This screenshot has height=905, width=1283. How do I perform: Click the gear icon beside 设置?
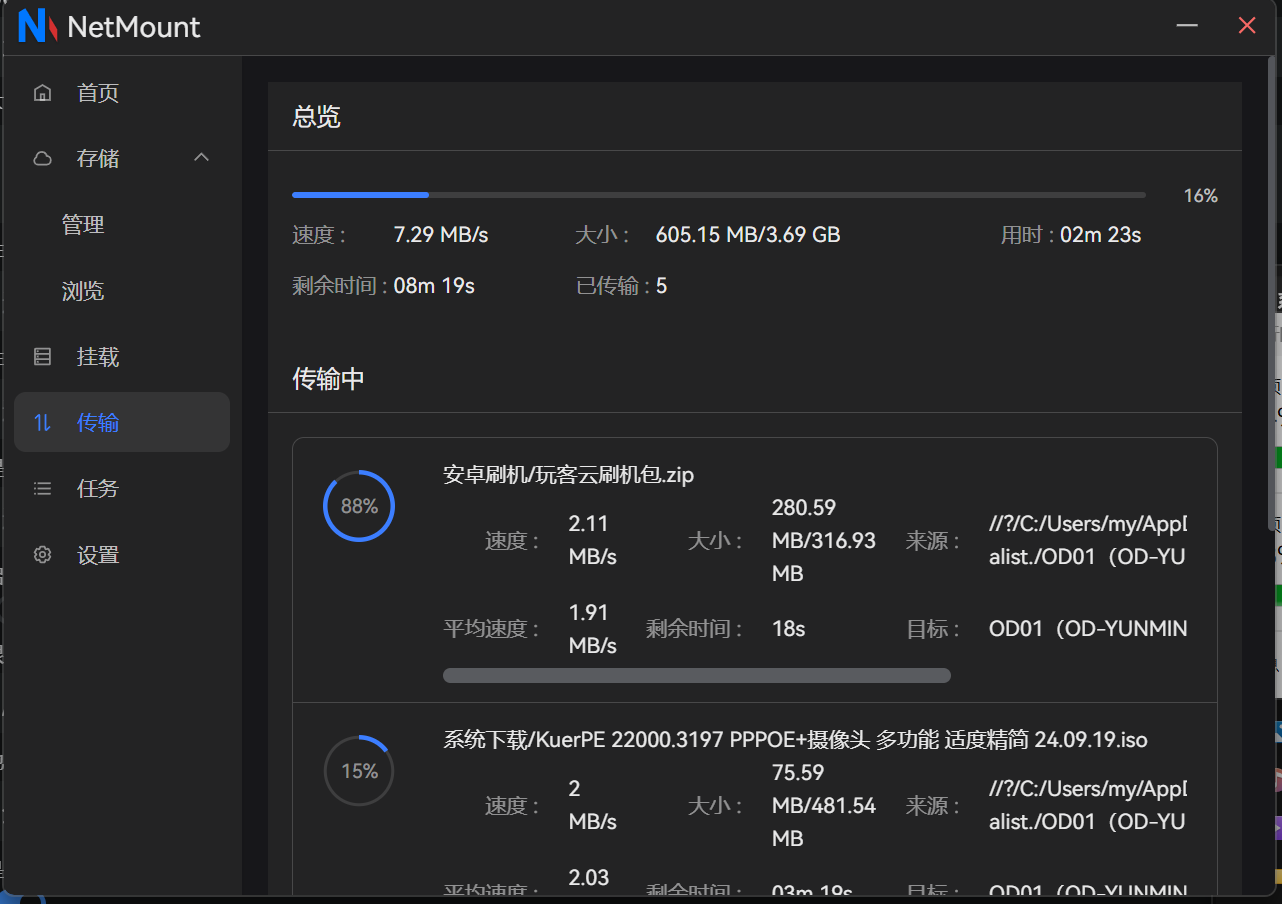tap(42, 555)
